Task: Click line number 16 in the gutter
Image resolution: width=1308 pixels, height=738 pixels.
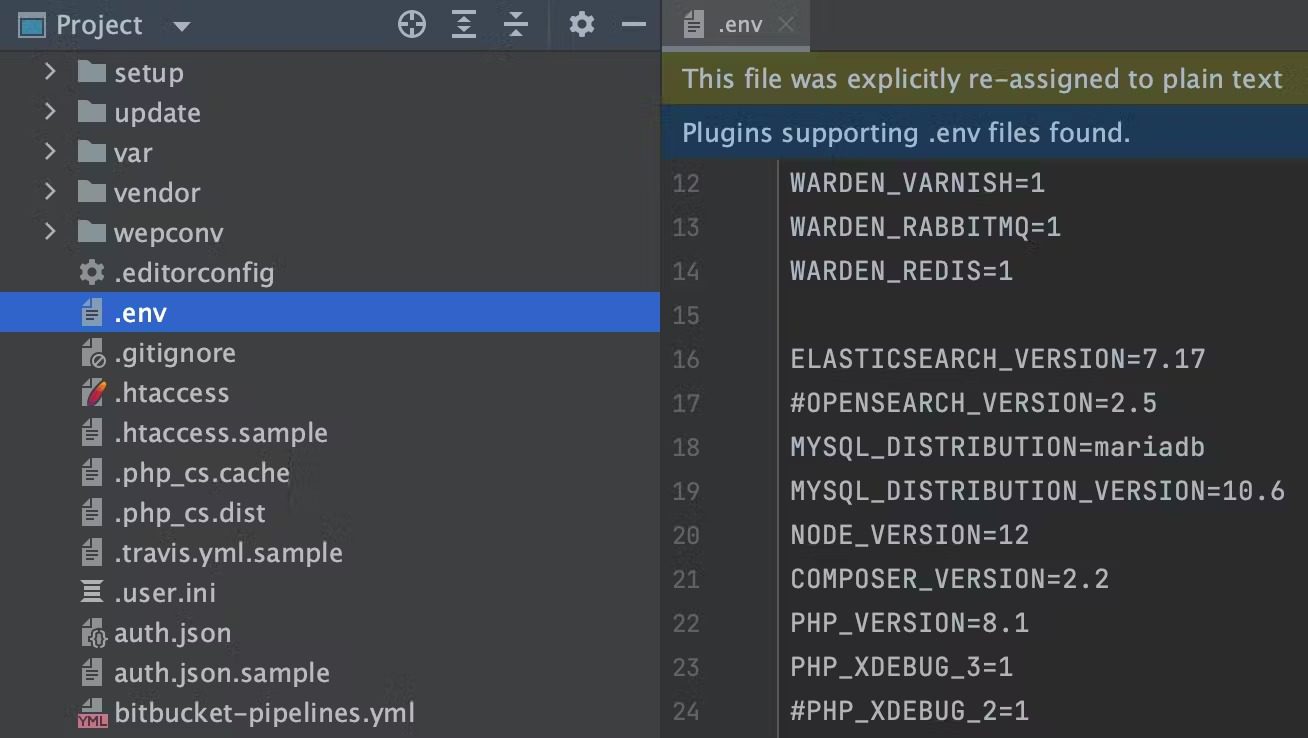Action: [x=686, y=359]
